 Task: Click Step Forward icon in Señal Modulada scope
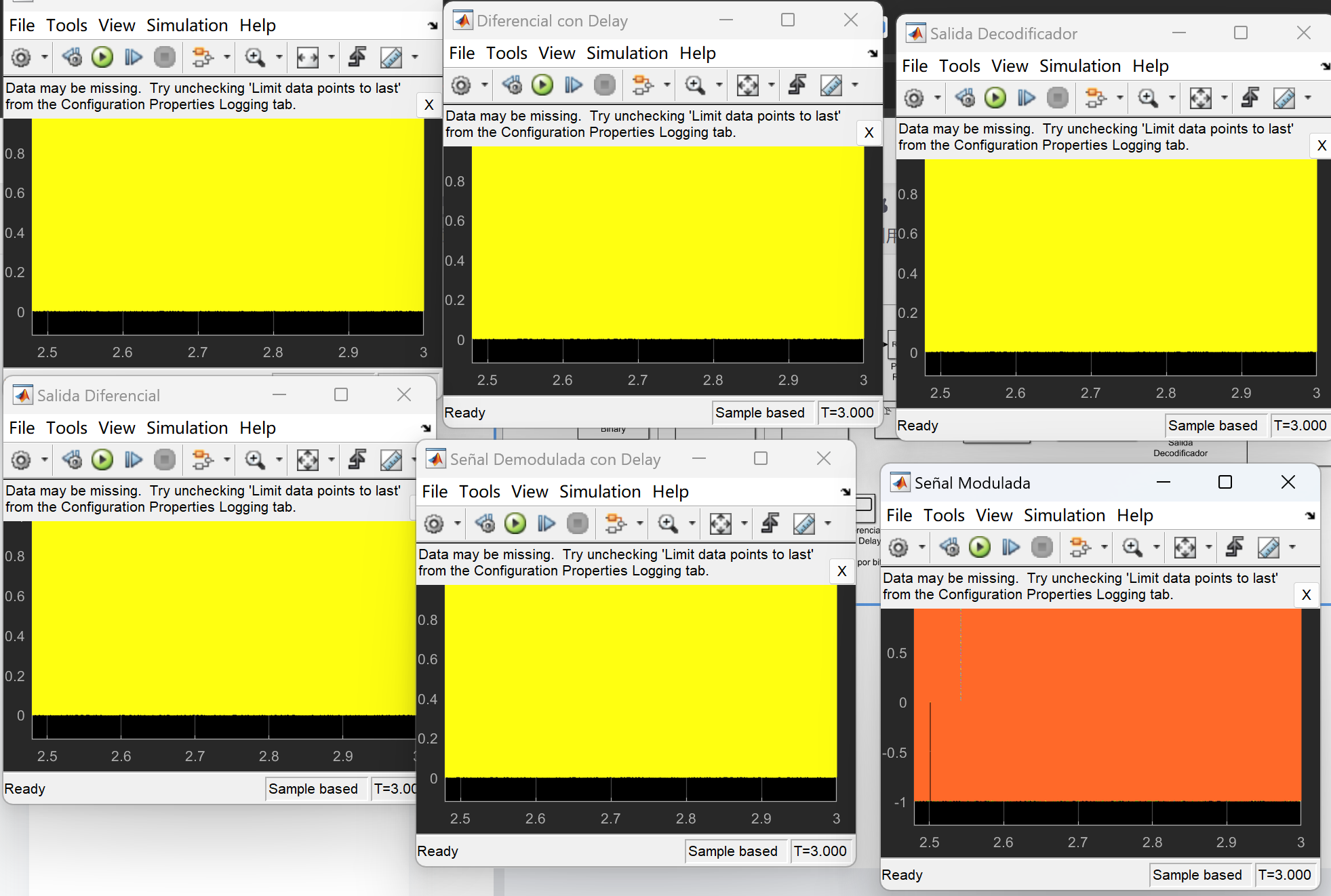(1010, 547)
